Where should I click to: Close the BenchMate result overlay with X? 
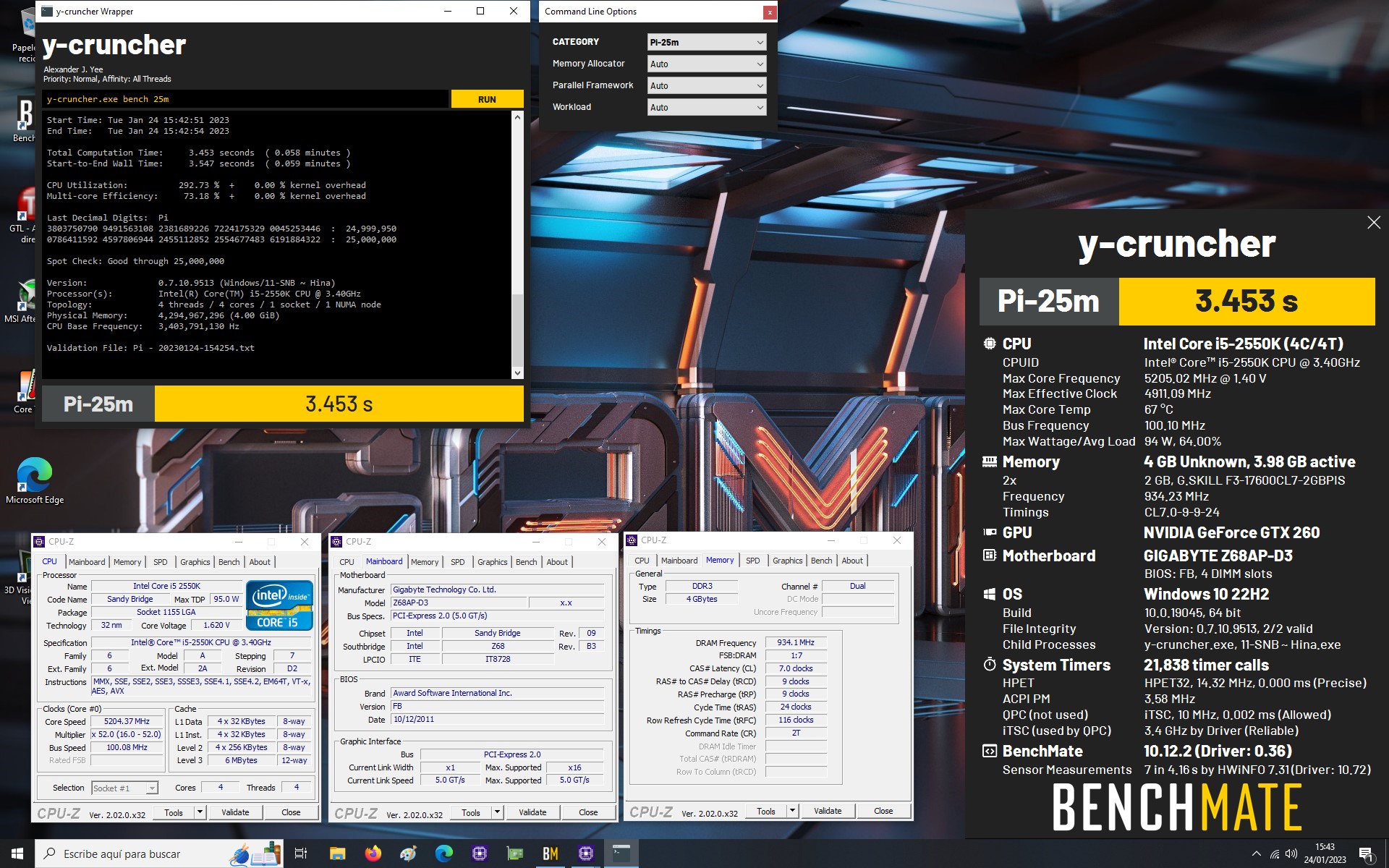click(1374, 223)
